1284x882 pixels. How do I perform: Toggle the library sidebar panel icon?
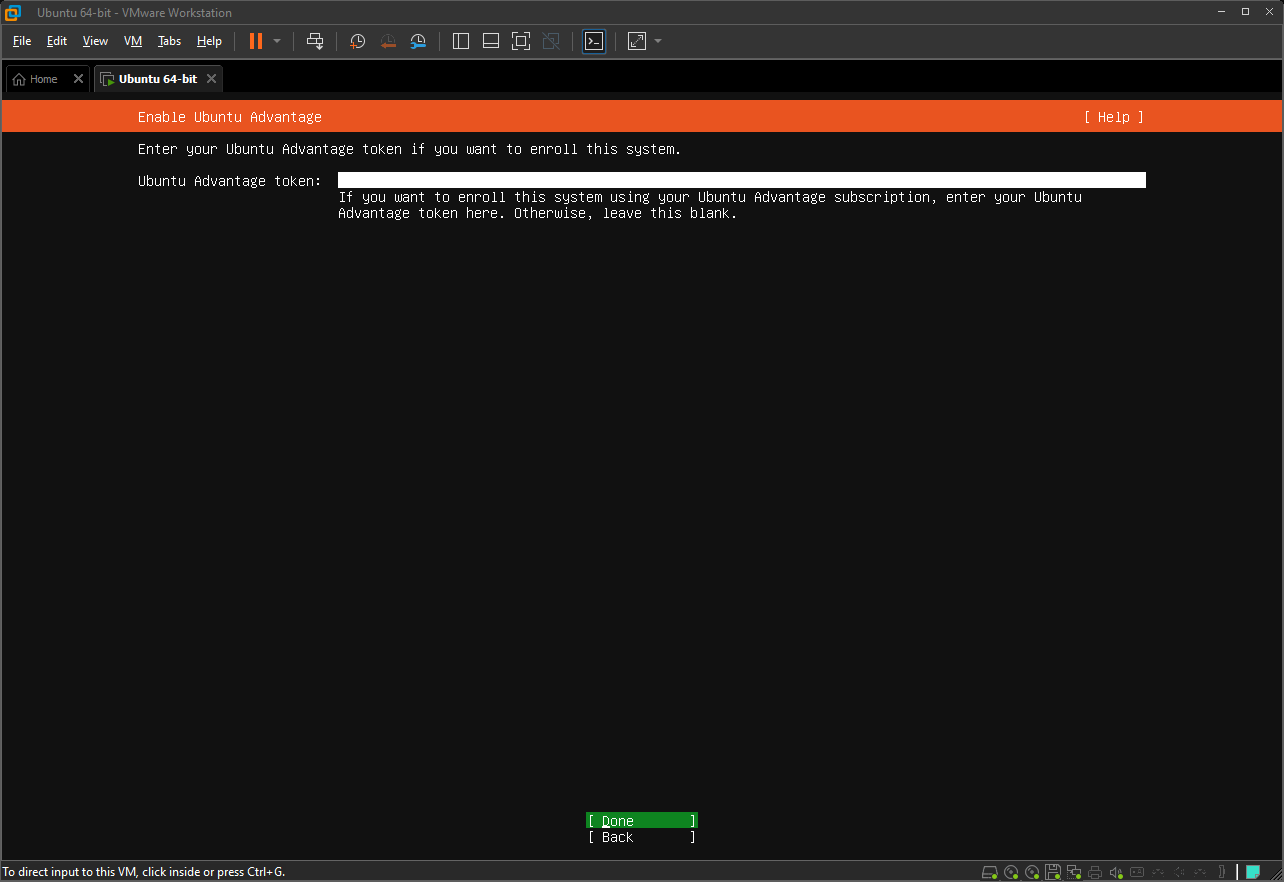pos(461,41)
